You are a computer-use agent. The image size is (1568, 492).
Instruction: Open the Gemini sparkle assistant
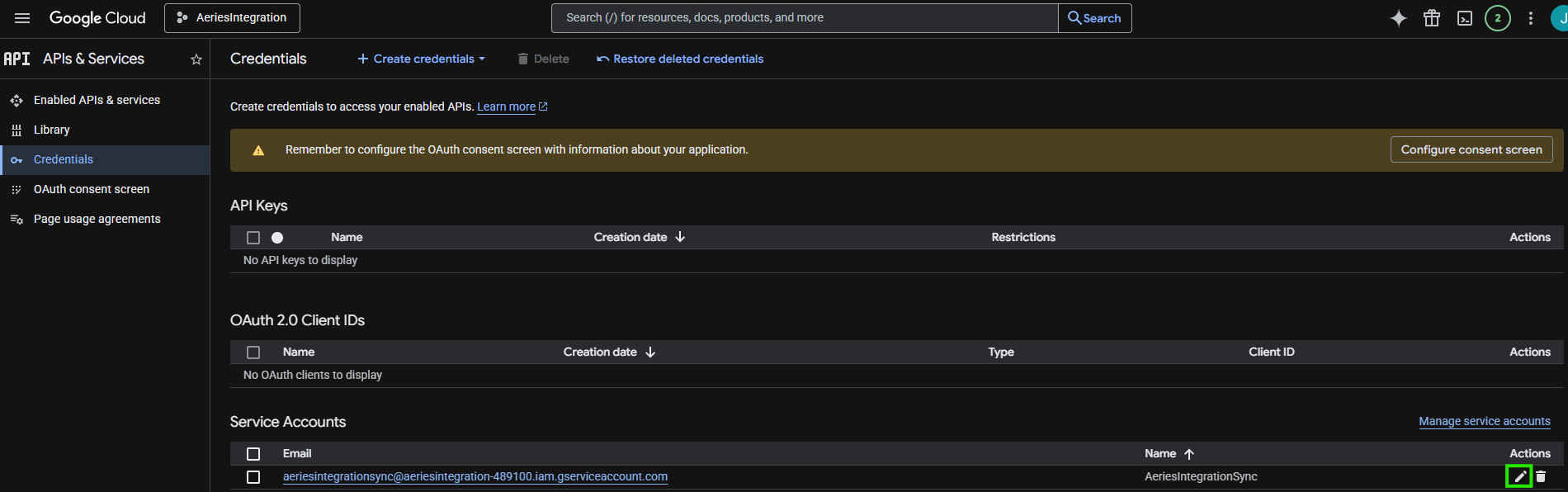[x=1399, y=18]
